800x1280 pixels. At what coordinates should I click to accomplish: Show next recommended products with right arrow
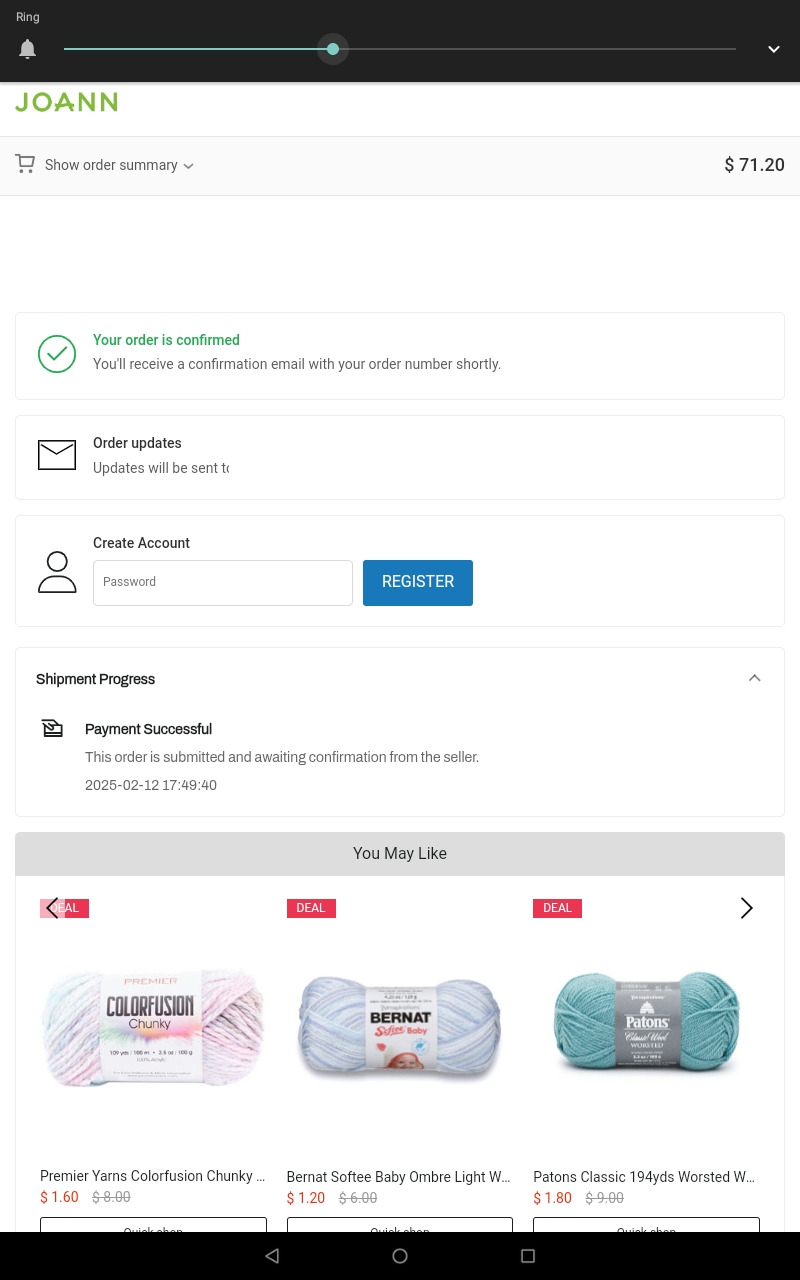point(746,908)
